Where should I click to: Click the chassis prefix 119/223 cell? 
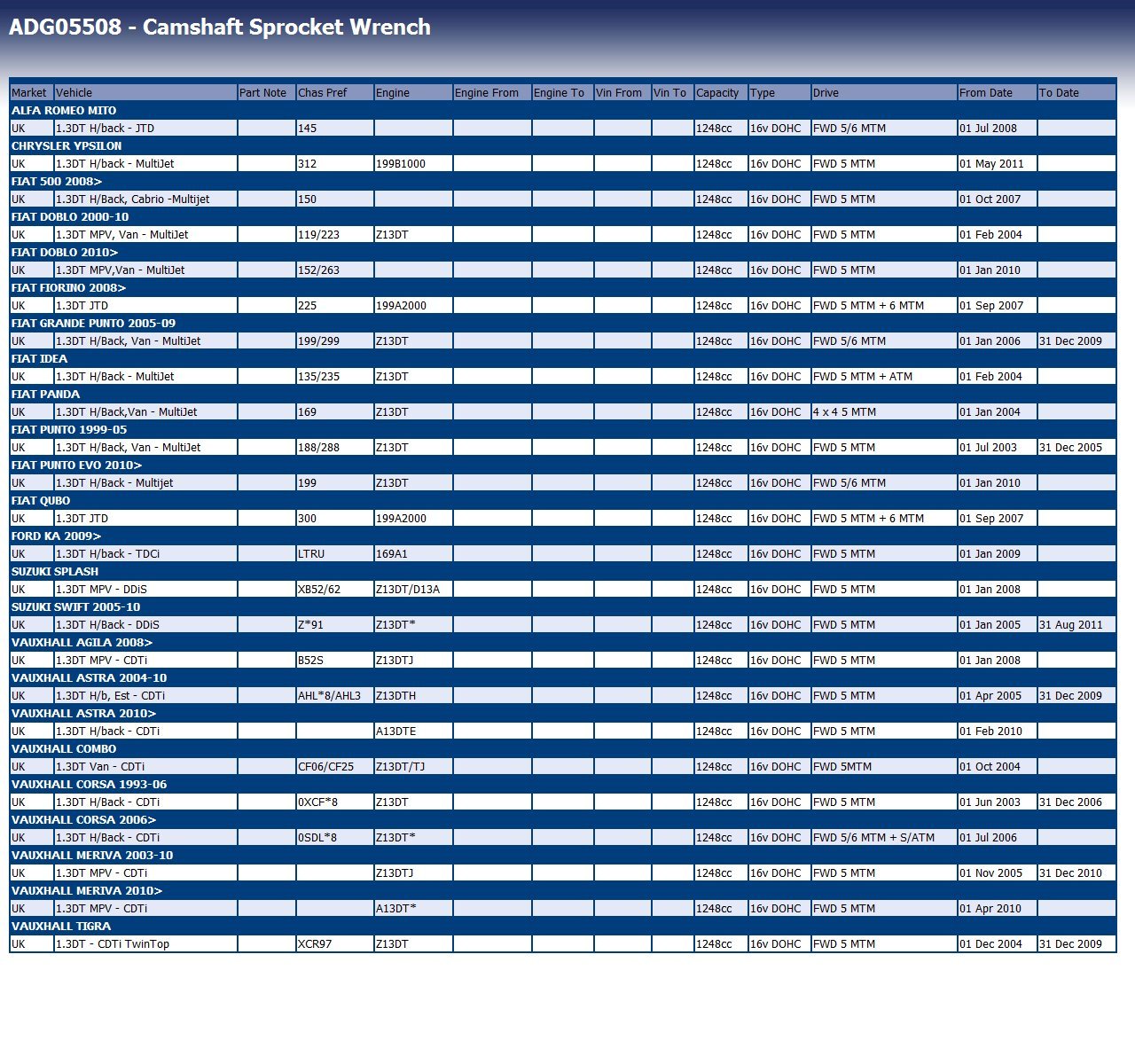pyautogui.click(x=334, y=234)
